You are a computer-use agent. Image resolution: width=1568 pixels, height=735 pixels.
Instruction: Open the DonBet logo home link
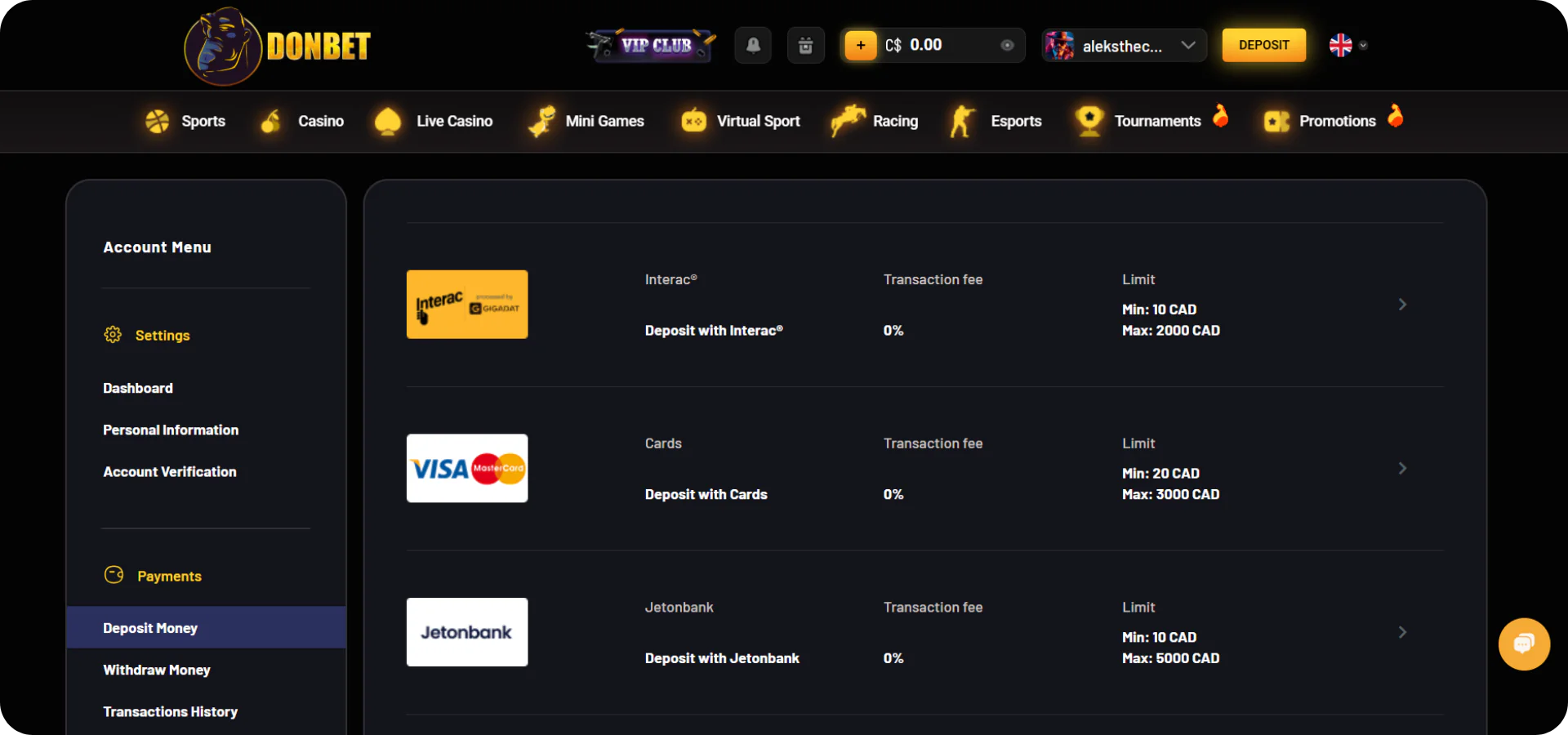(x=277, y=46)
